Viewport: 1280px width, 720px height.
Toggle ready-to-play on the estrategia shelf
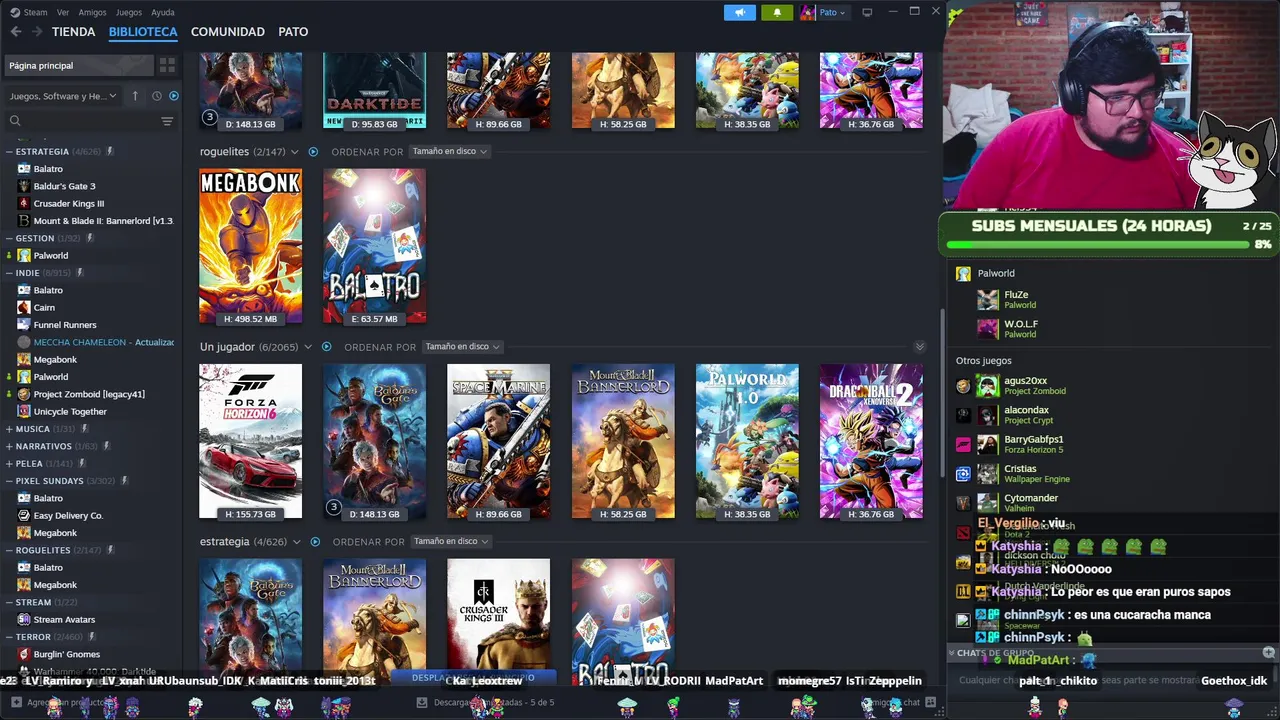(315, 542)
